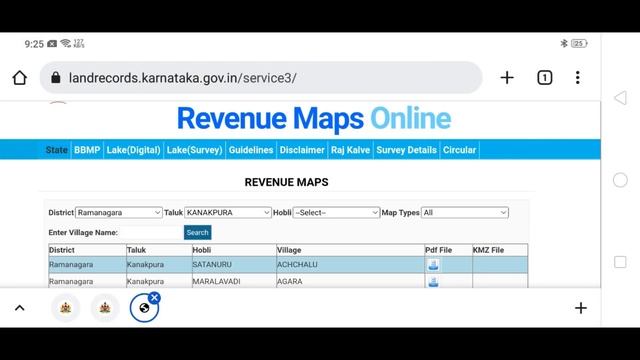The height and width of the screenshot is (360, 640).
Task: Select the ACHCHALU village cell
Action: pyautogui.click(x=350, y=264)
